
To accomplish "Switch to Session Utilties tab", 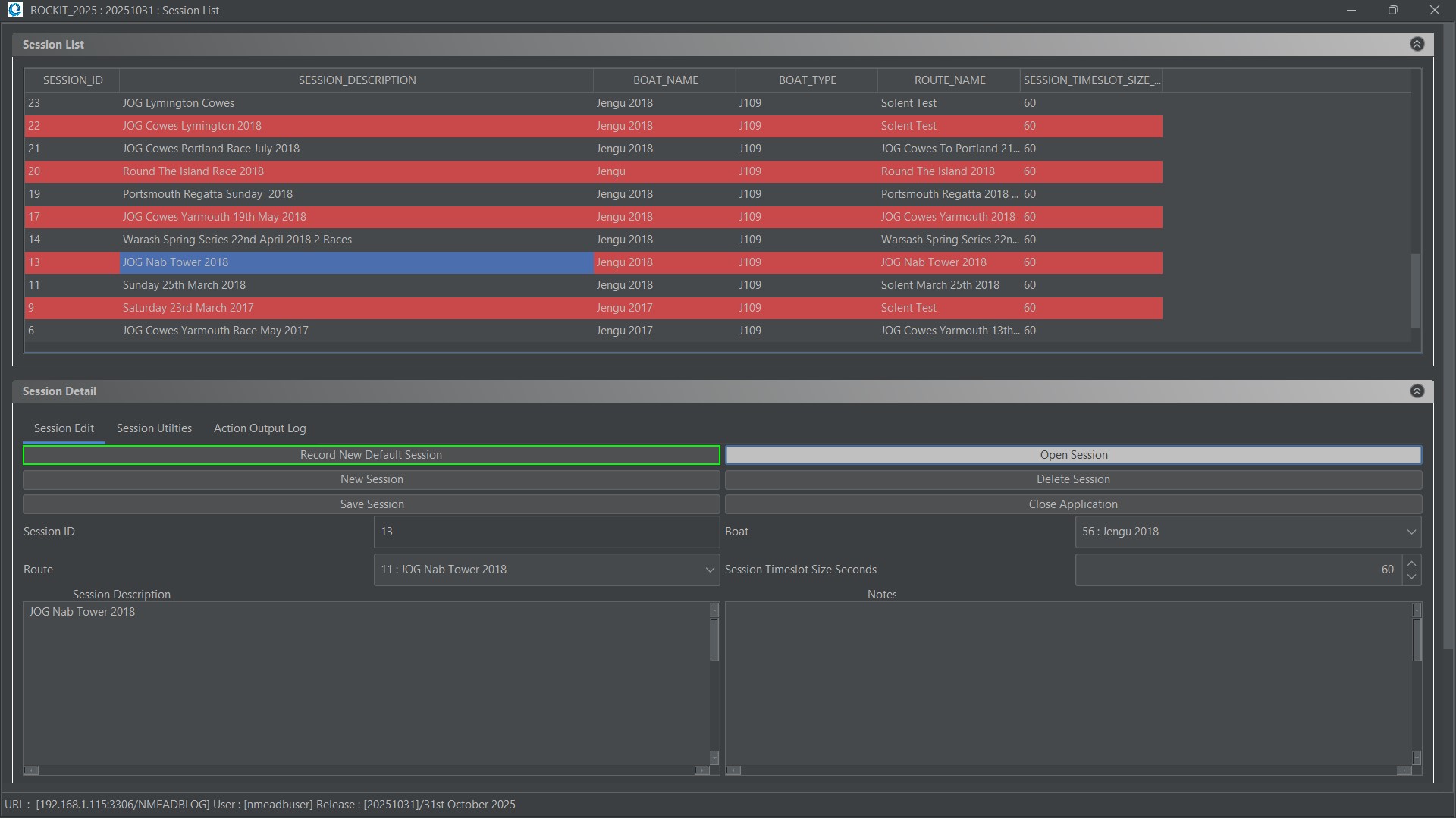I will (x=154, y=428).
